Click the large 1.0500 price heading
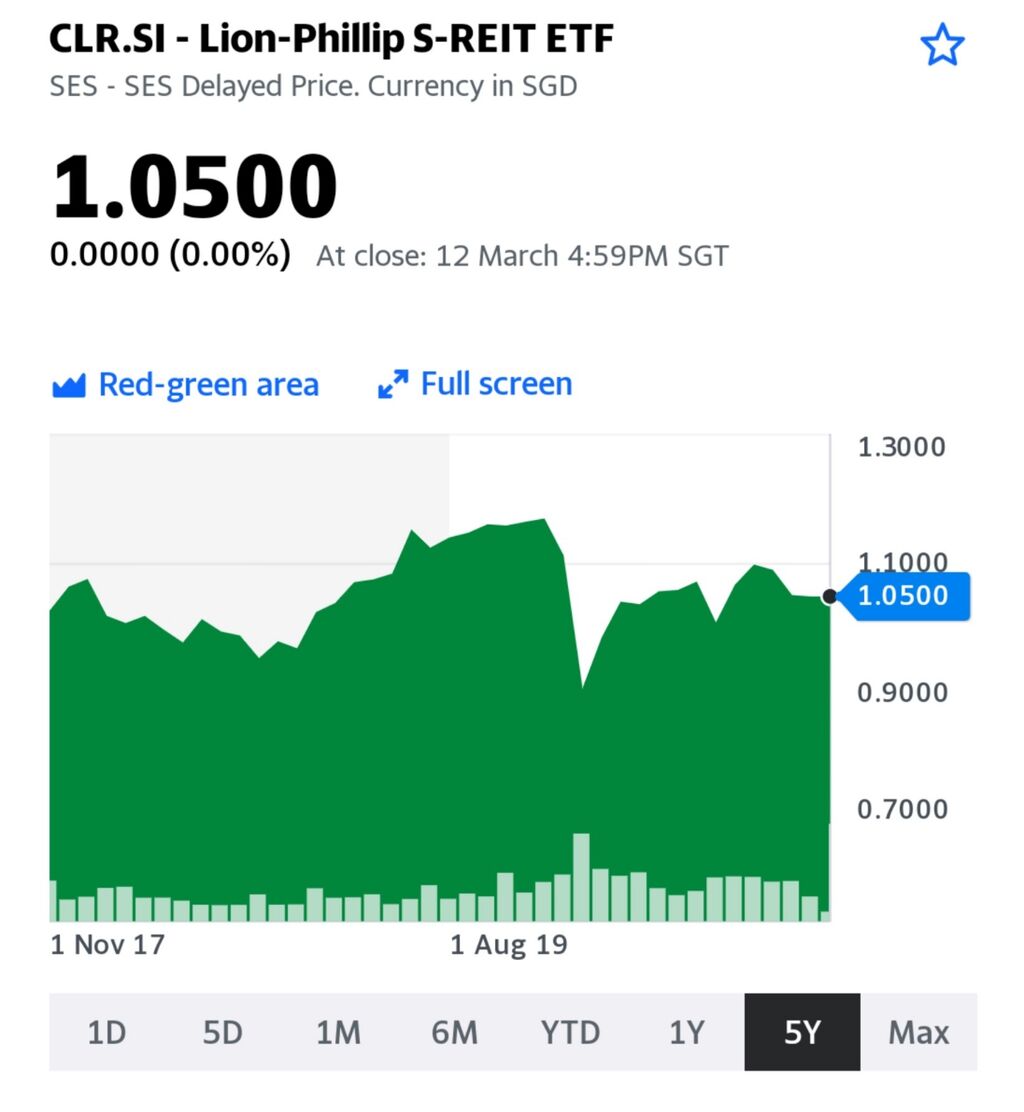This screenshot has width=1024, height=1112. click(194, 186)
